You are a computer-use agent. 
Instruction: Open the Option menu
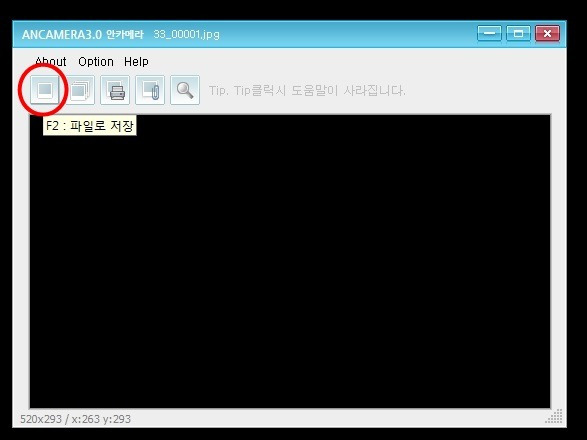click(96, 61)
